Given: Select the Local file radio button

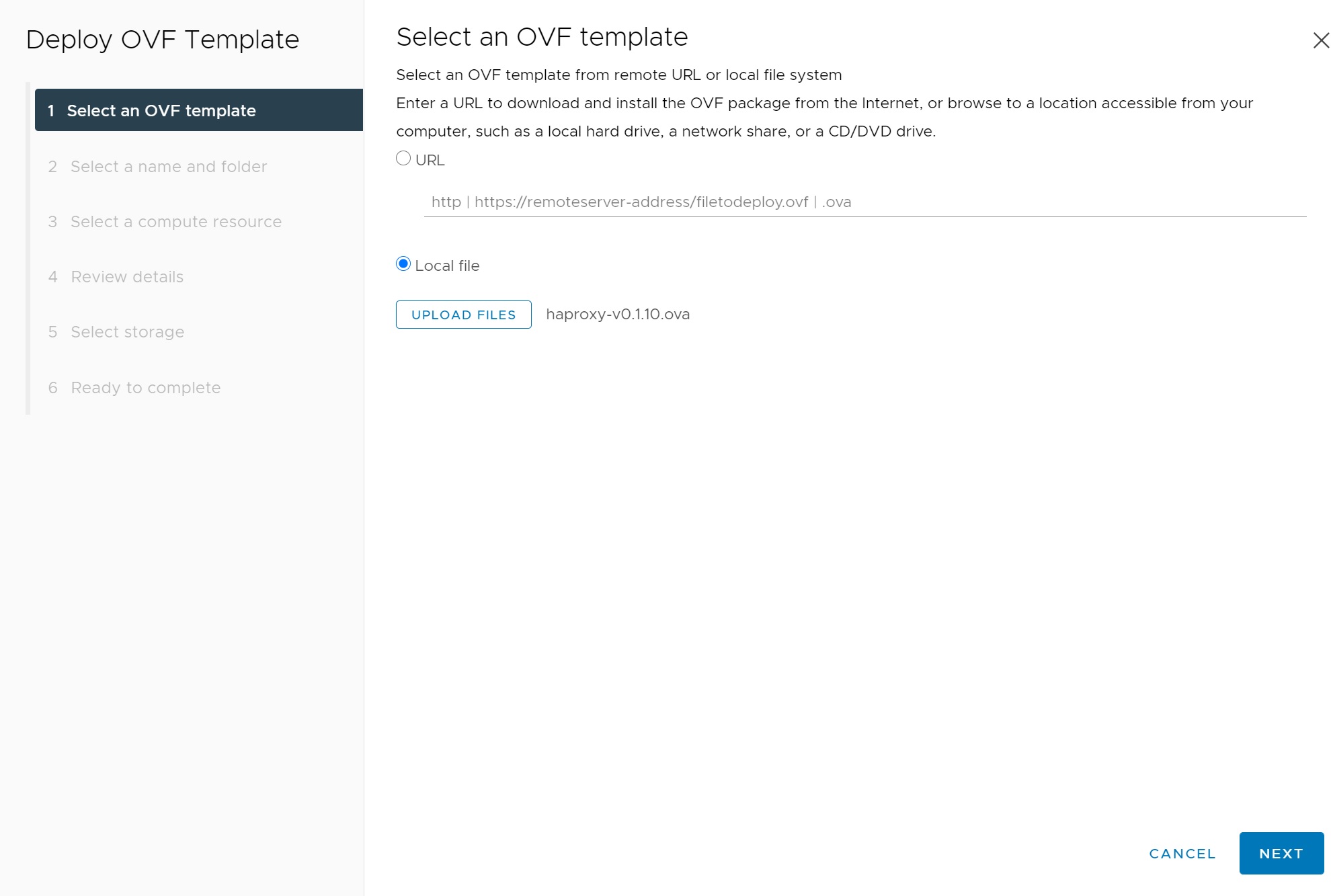Looking at the screenshot, I should pyautogui.click(x=403, y=264).
